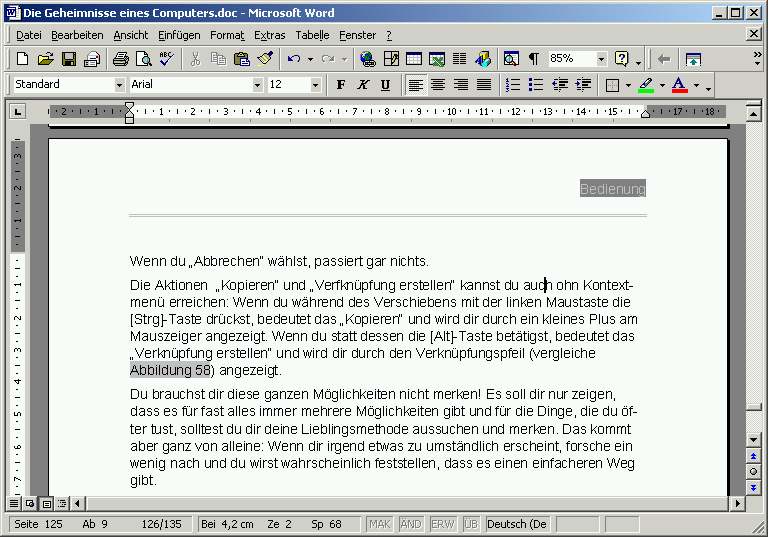Run the spelling and grammar check
Image resolution: width=768 pixels, height=537 pixels.
[166, 59]
